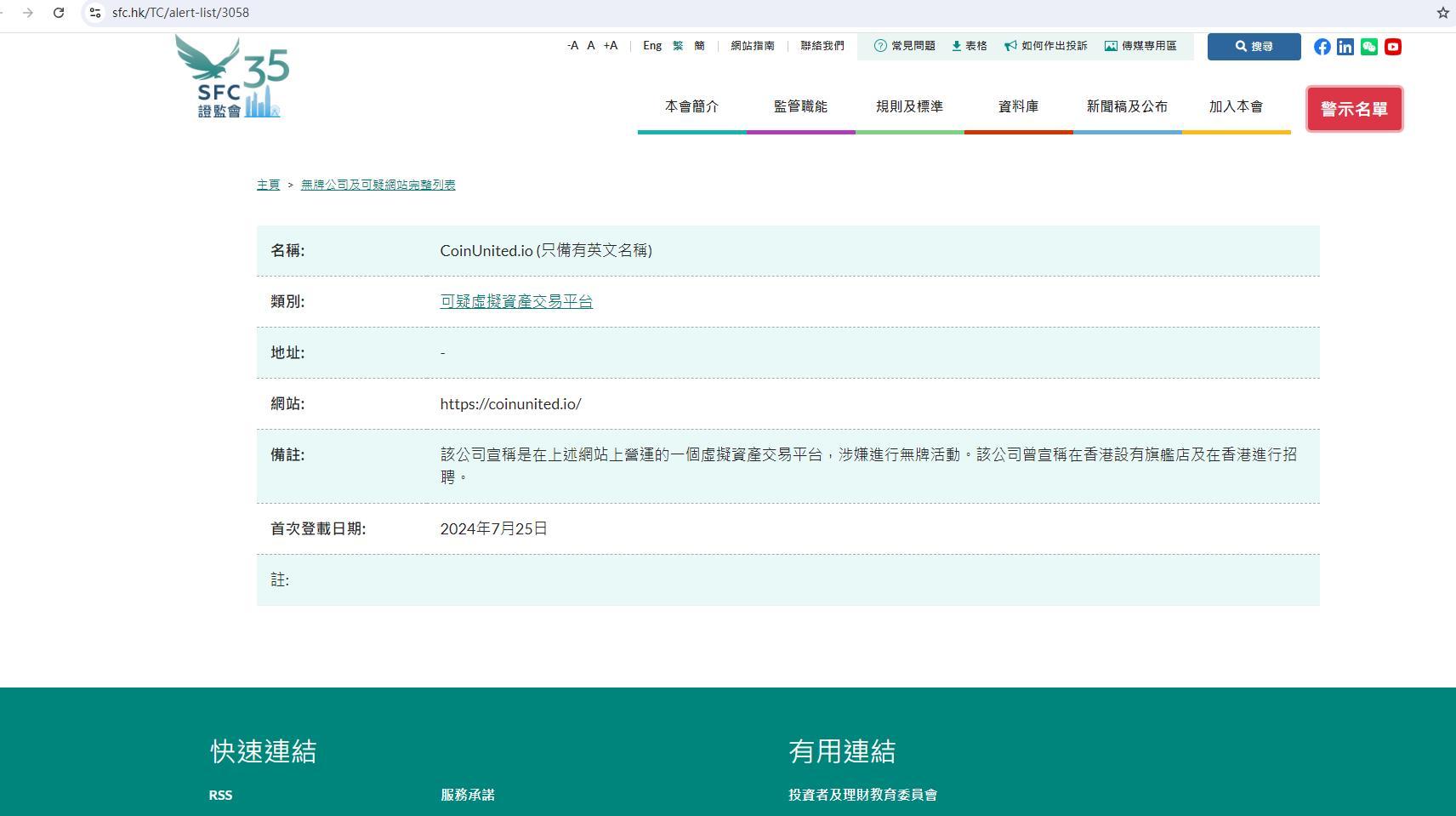
Task: Click the SFC 35 logo
Action: pyautogui.click(x=232, y=77)
